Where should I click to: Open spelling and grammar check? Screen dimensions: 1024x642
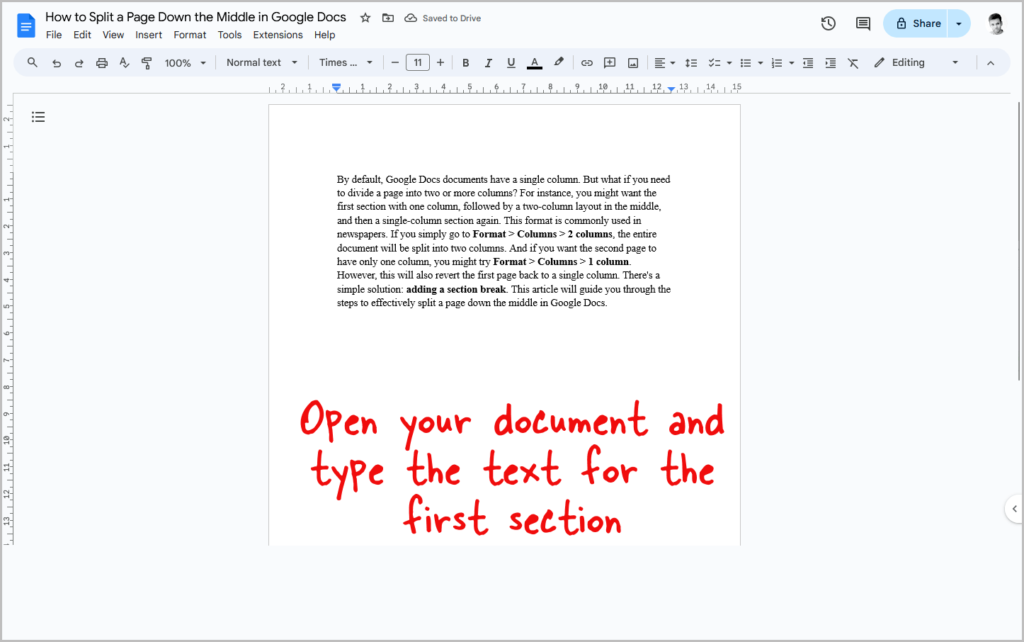coord(124,62)
